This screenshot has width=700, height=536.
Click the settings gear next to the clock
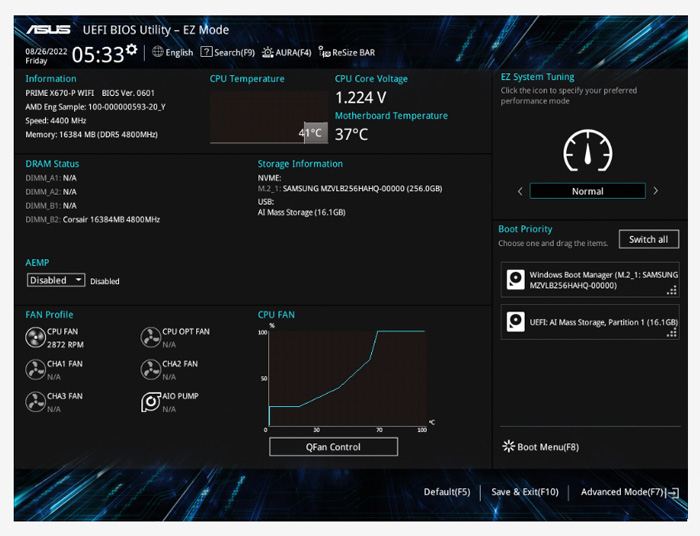pyautogui.click(x=131, y=49)
